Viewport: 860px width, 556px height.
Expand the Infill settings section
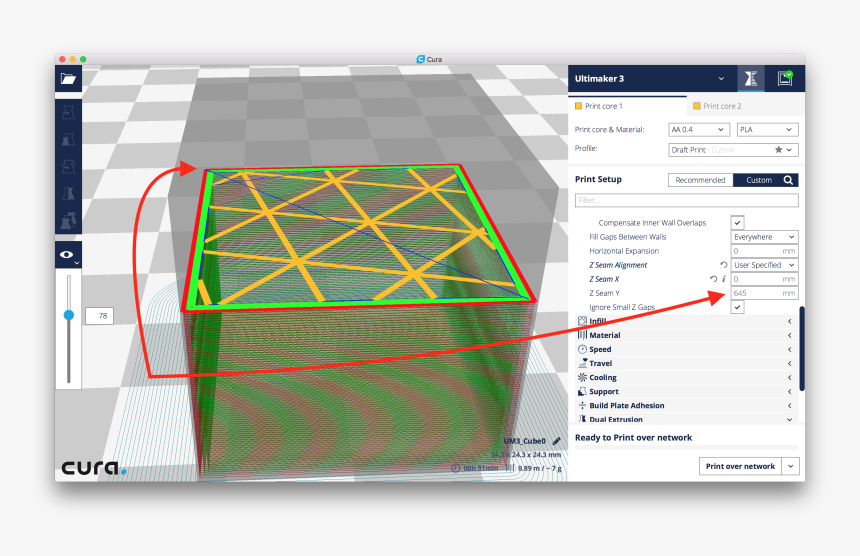(789, 321)
